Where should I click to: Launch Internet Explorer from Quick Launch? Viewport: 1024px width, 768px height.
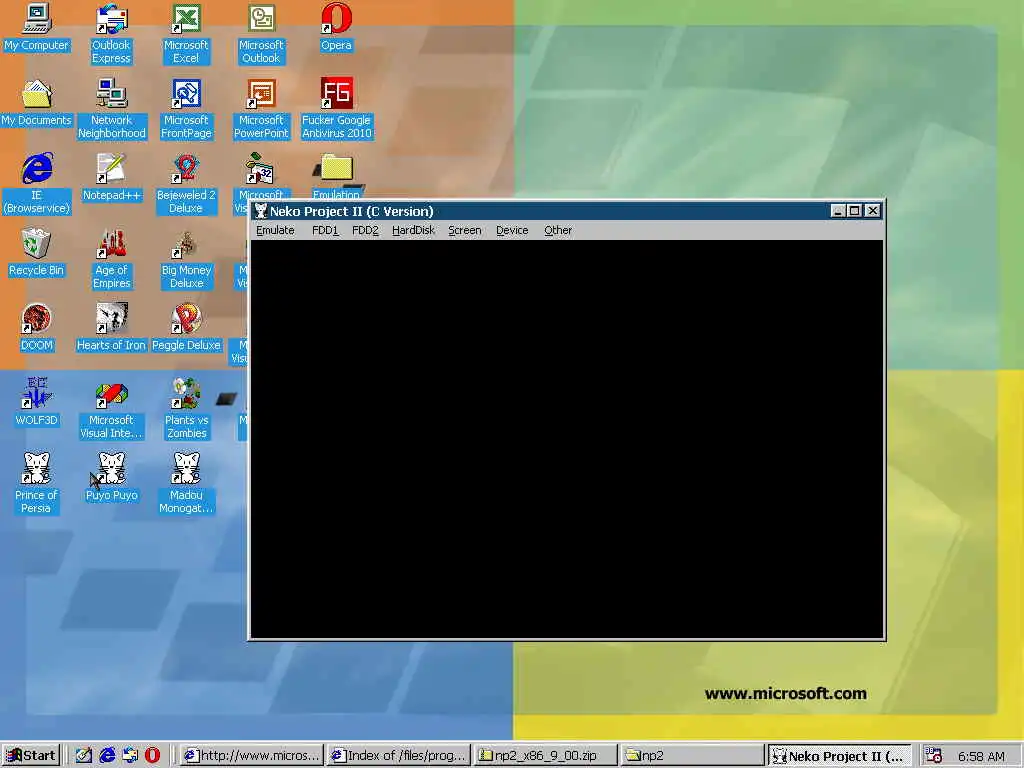(107, 756)
